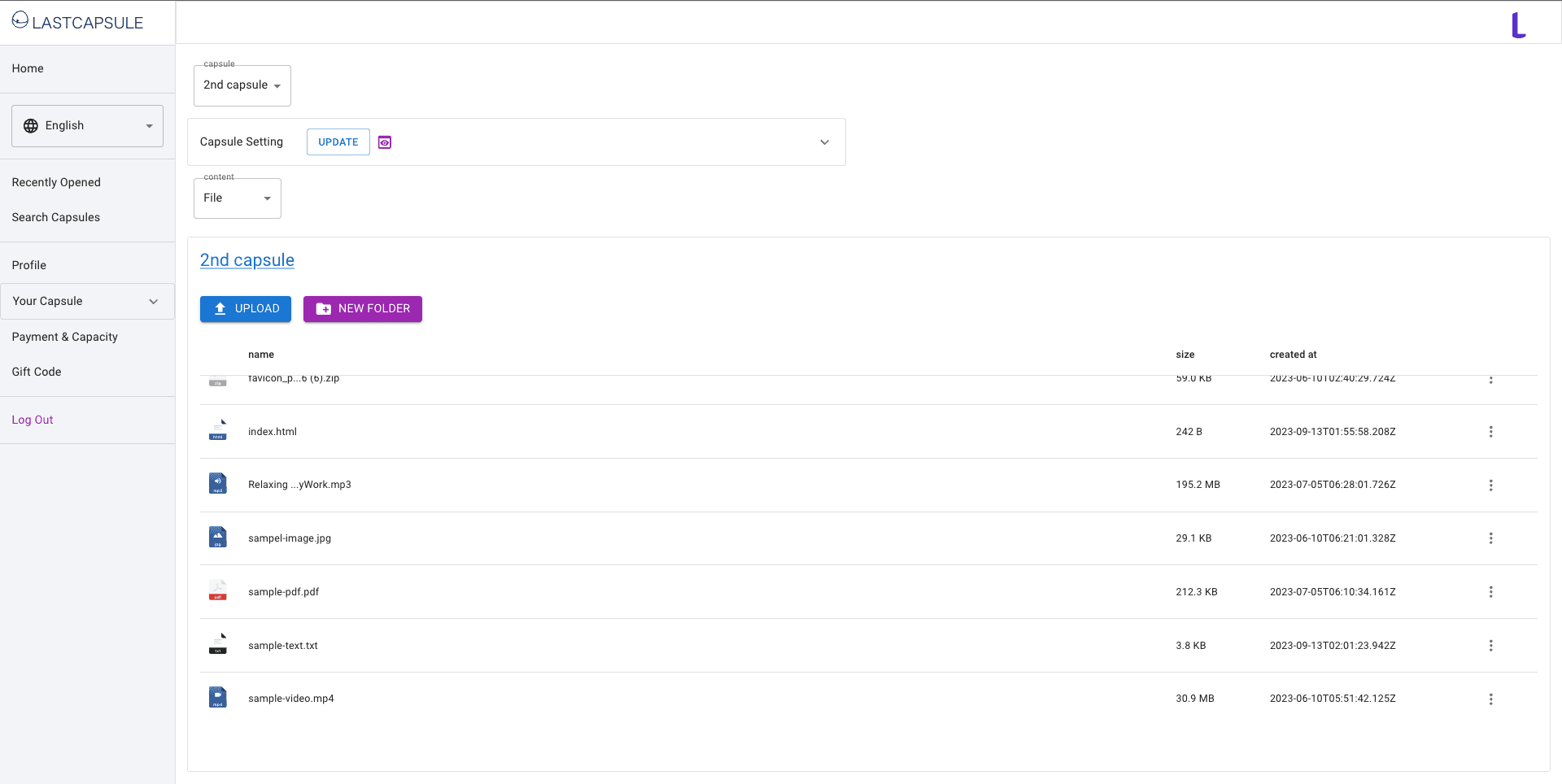Click the LastCapsule logo in header

point(77,22)
